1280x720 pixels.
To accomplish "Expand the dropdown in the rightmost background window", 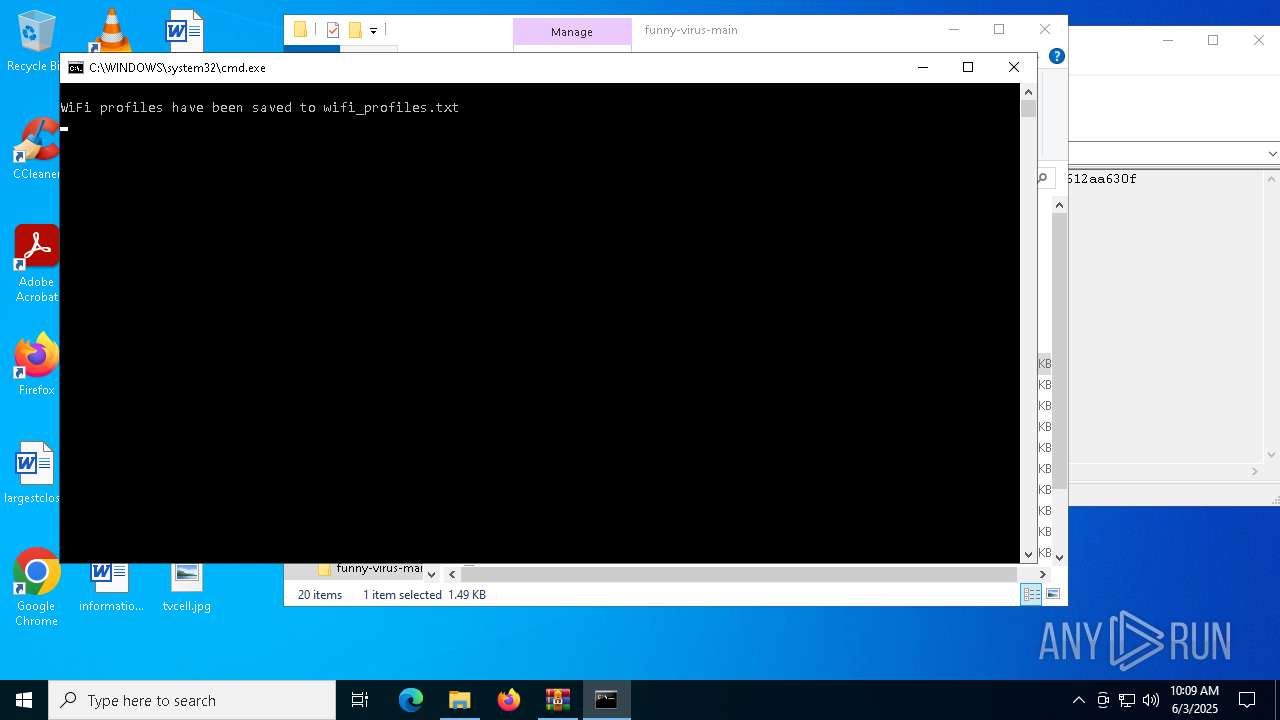I will coord(1272,154).
